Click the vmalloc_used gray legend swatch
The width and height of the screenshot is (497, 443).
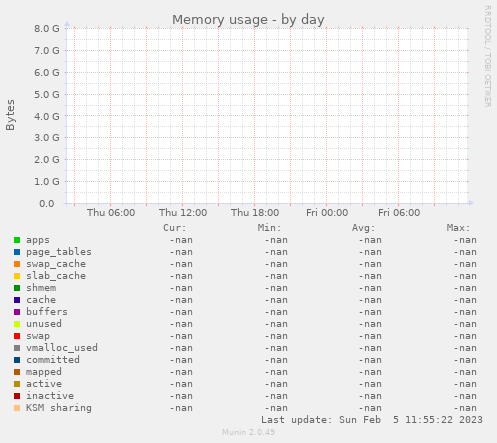pos(17,348)
